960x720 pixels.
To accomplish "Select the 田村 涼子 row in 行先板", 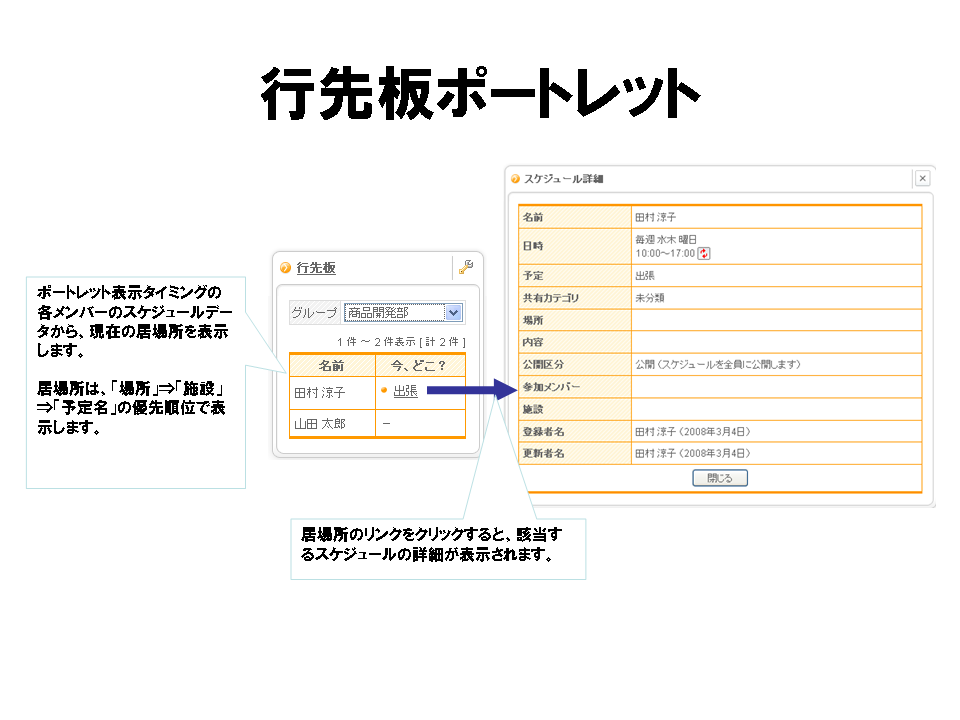I will pyautogui.click(x=319, y=393).
